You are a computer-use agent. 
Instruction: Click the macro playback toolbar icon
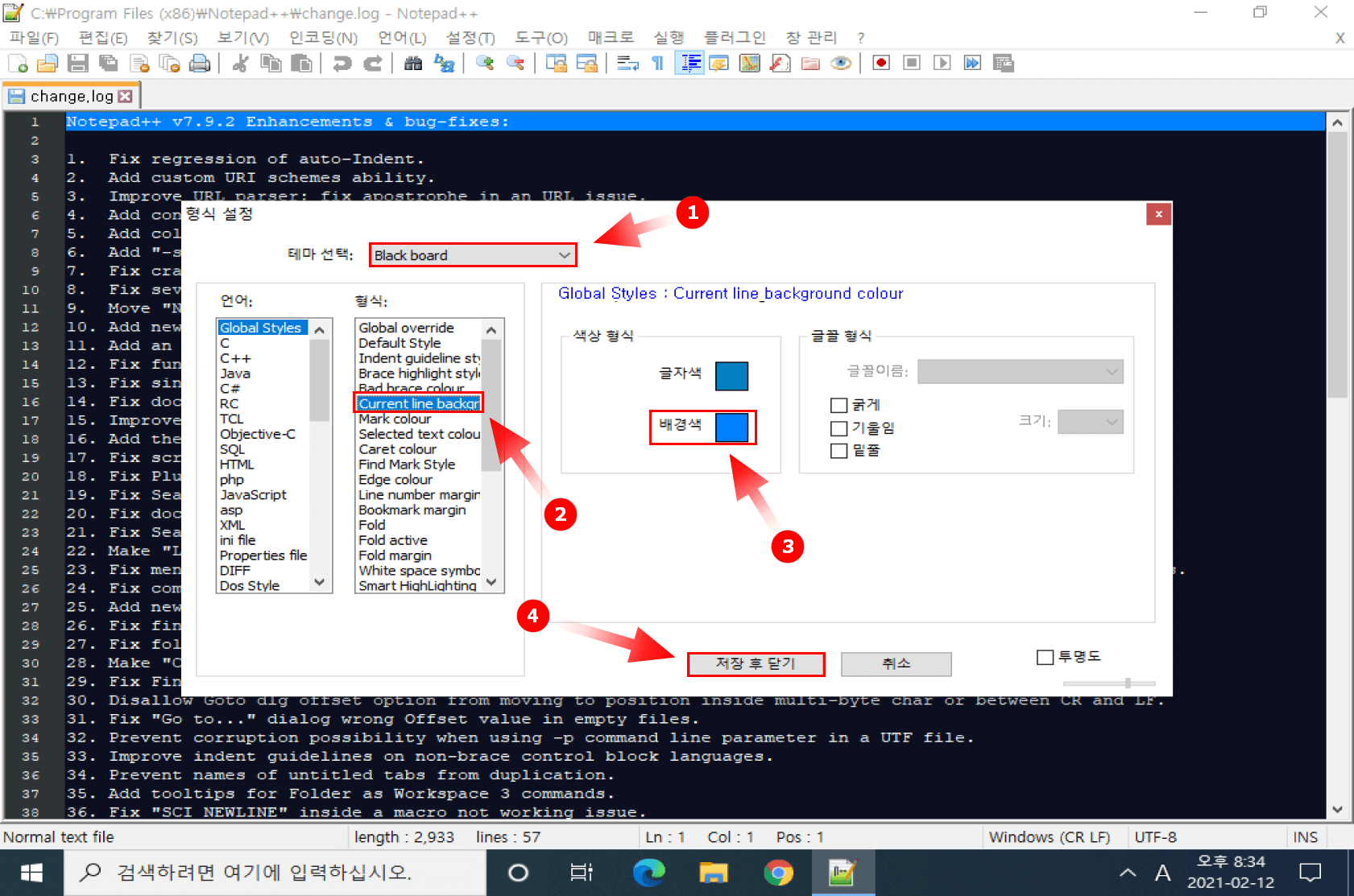click(x=942, y=64)
